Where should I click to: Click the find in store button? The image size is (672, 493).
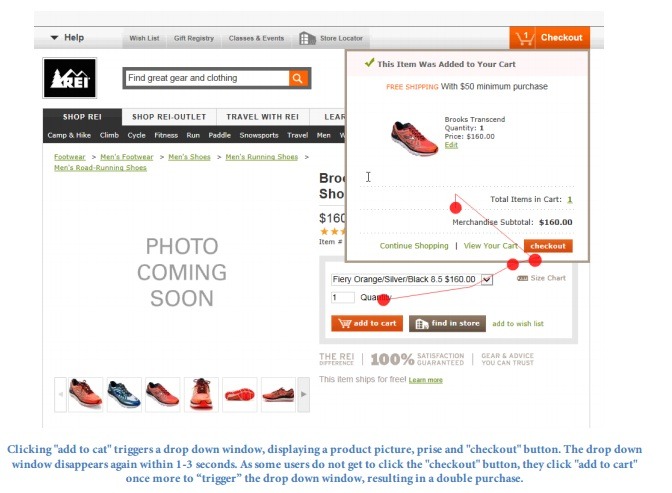[447, 323]
